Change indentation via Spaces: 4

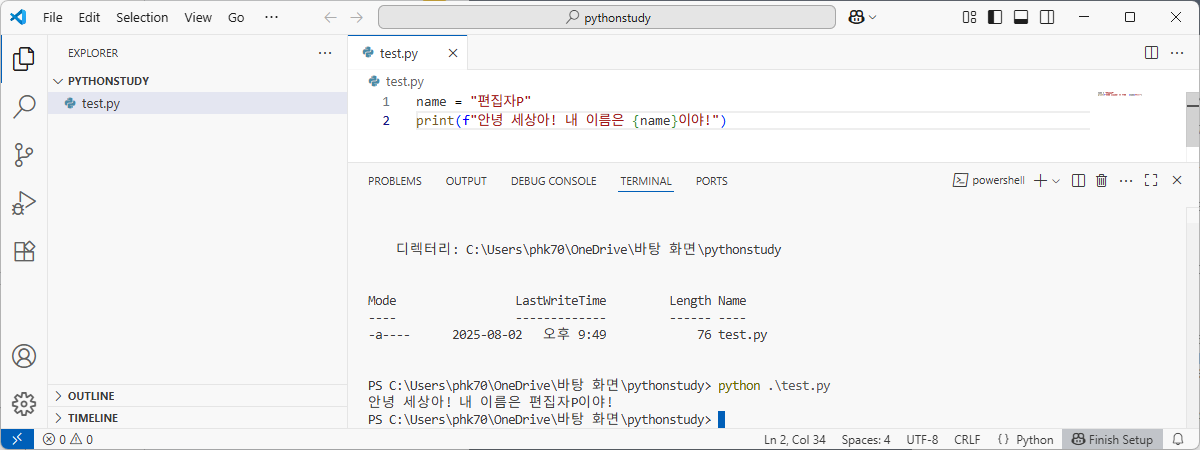866,439
